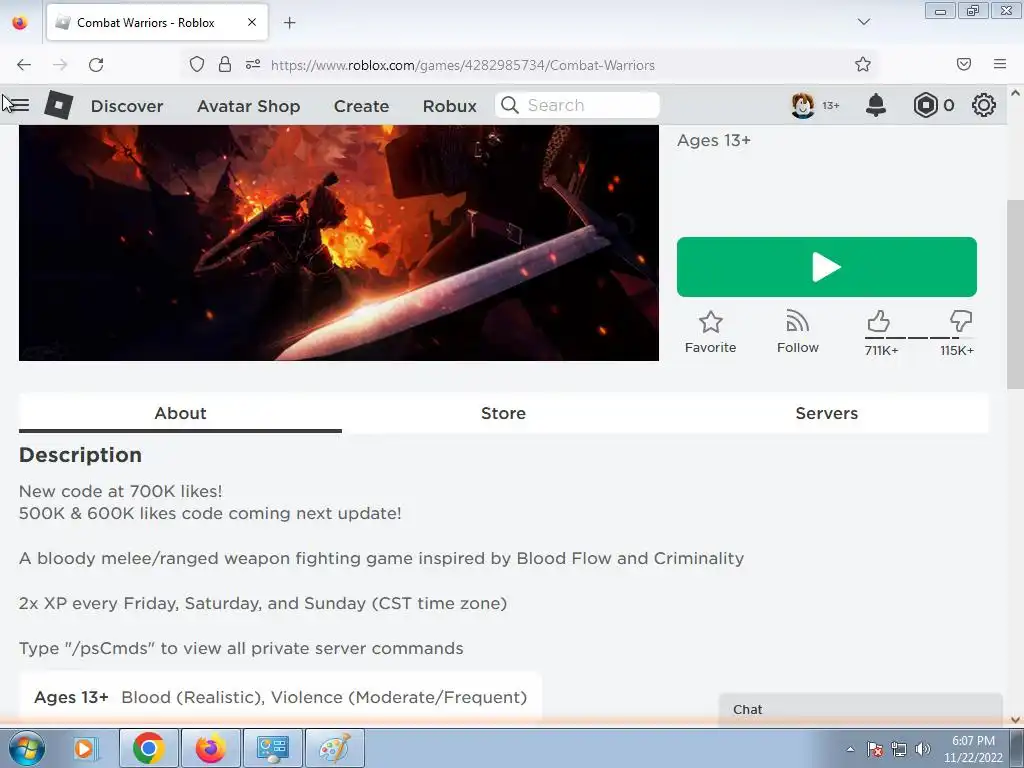Close the Combat Warriors tab
The width and height of the screenshot is (1024, 768).
pyautogui.click(x=252, y=22)
